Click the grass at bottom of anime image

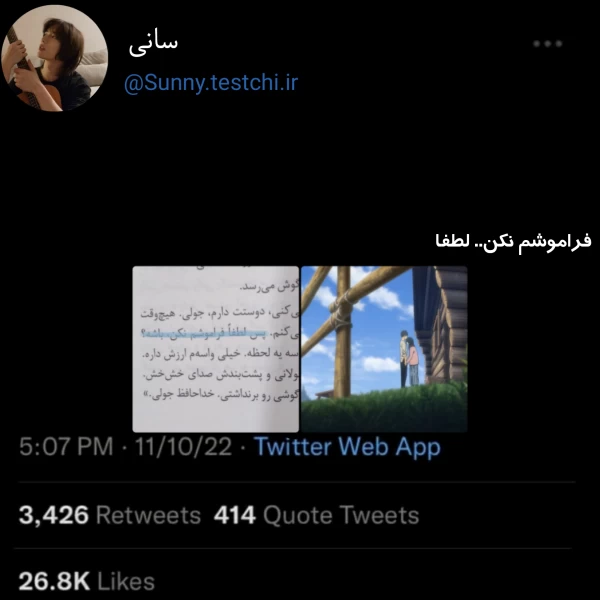pos(384,410)
